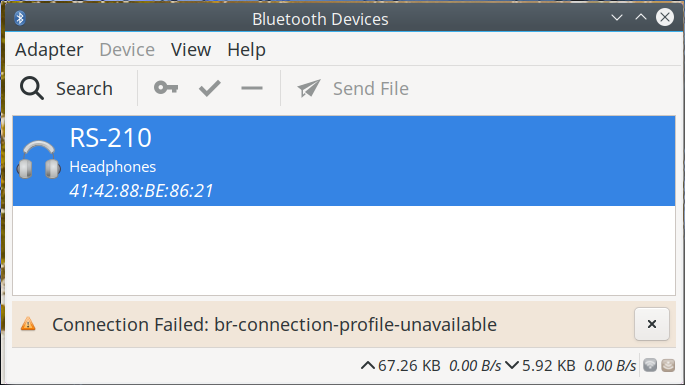Click the RS-210 headphones device icon
Screen dimensions: 685x385
click(x=38, y=160)
